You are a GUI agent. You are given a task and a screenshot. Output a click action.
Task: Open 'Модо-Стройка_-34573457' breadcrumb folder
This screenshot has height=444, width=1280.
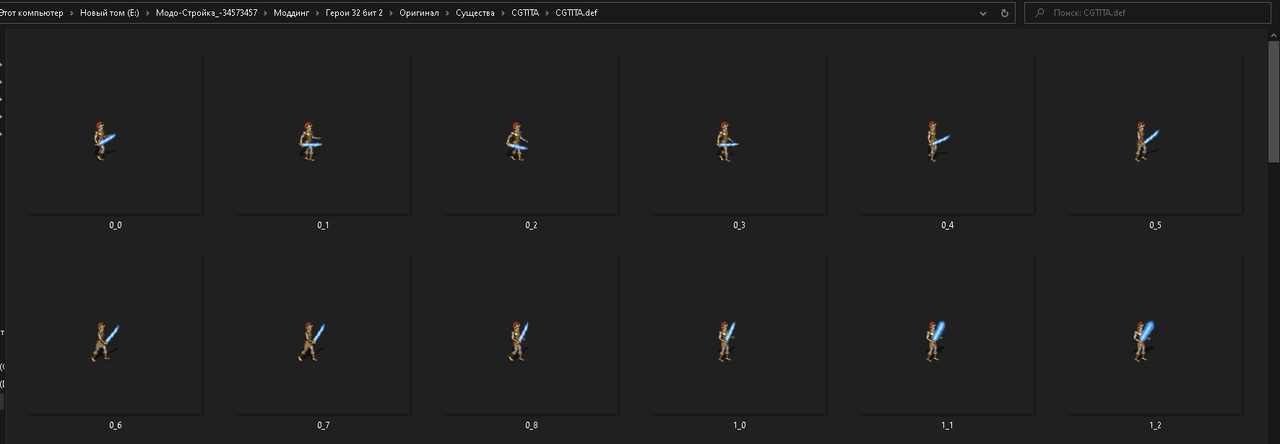click(207, 13)
